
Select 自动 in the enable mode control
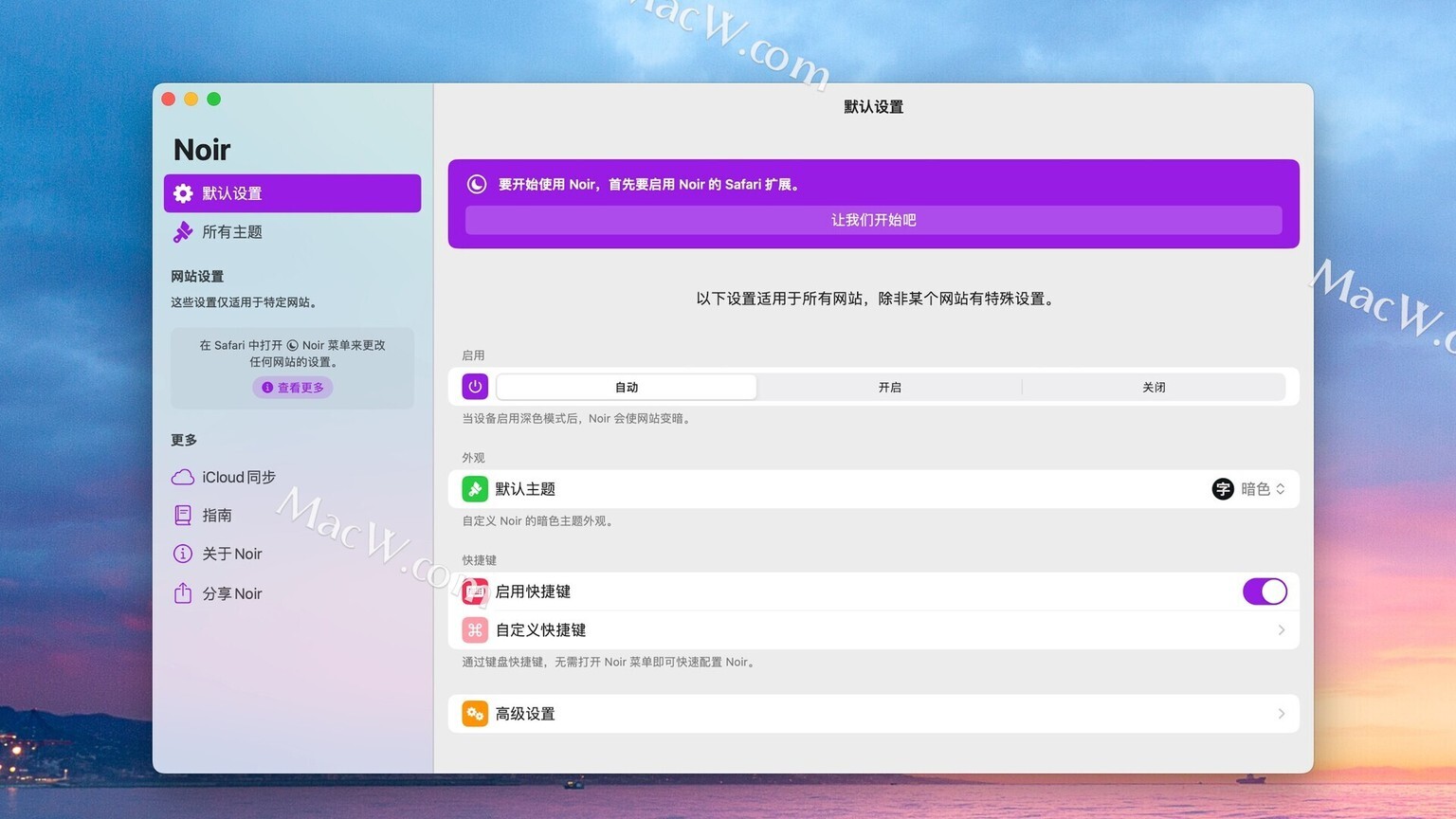627,387
